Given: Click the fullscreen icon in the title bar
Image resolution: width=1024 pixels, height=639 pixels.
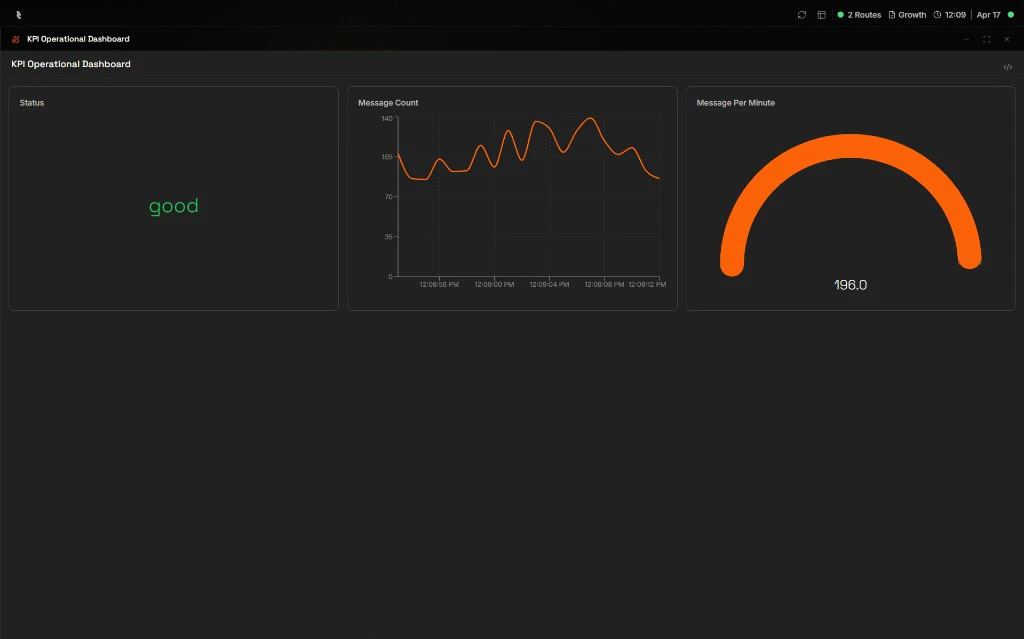Looking at the screenshot, I should pyautogui.click(x=986, y=38).
